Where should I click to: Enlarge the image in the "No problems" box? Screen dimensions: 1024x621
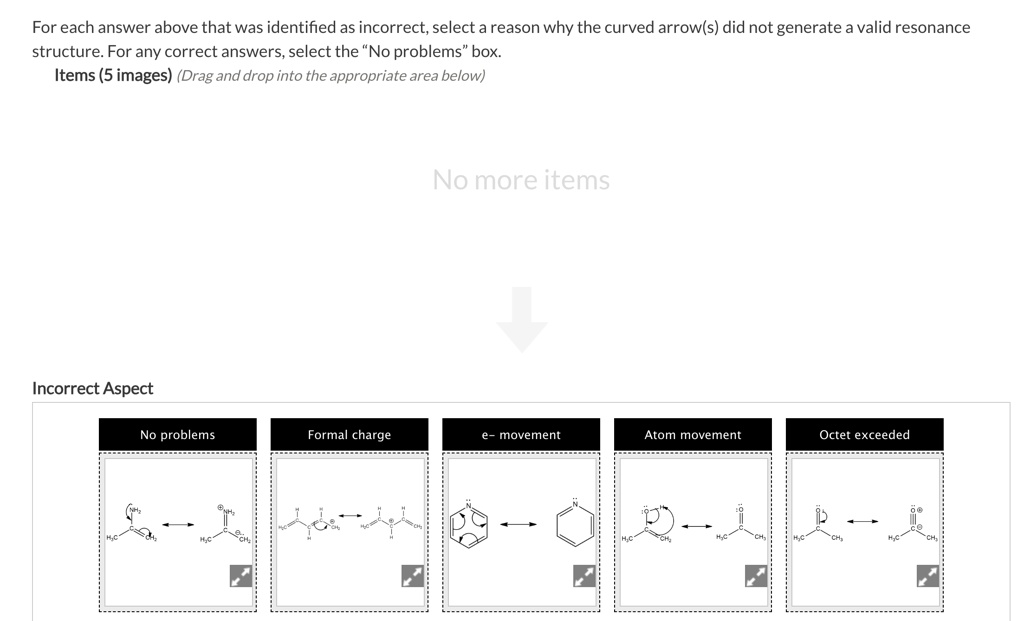click(240, 576)
